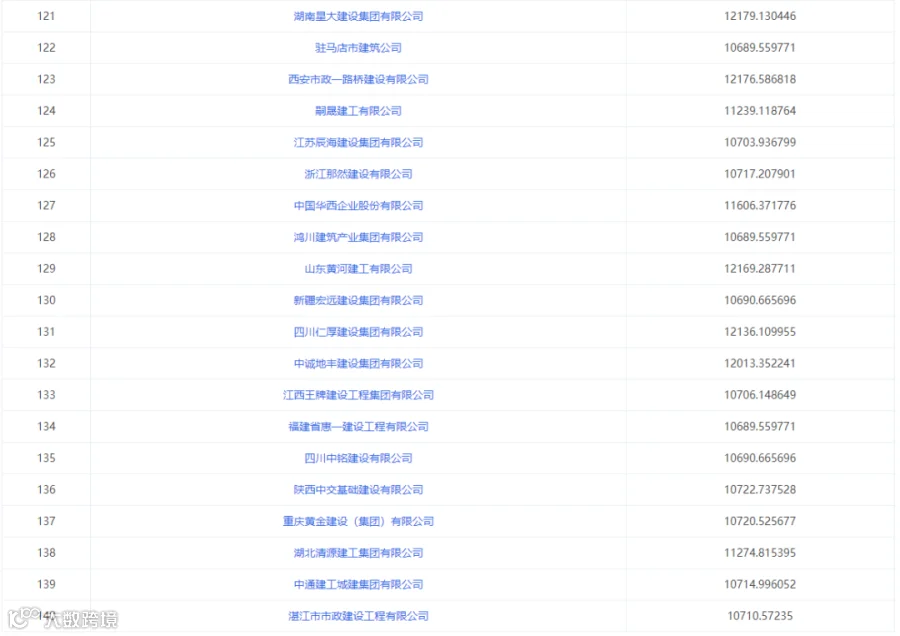Click the 中国华西企业股份有限公司 link
Image resolution: width=900 pixels, height=636 pixels.
tap(358, 205)
